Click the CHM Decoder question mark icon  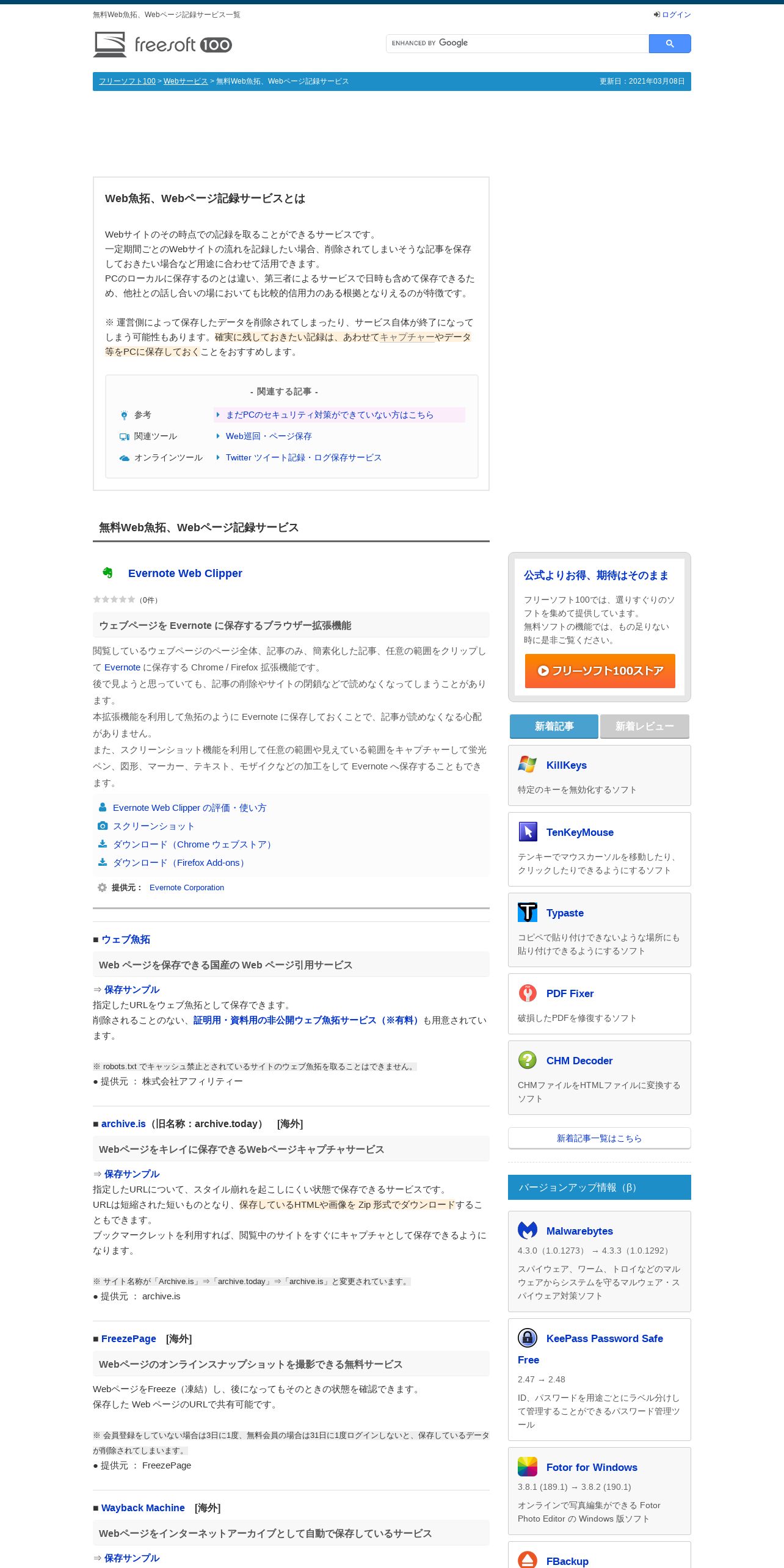click(528, 1060)
